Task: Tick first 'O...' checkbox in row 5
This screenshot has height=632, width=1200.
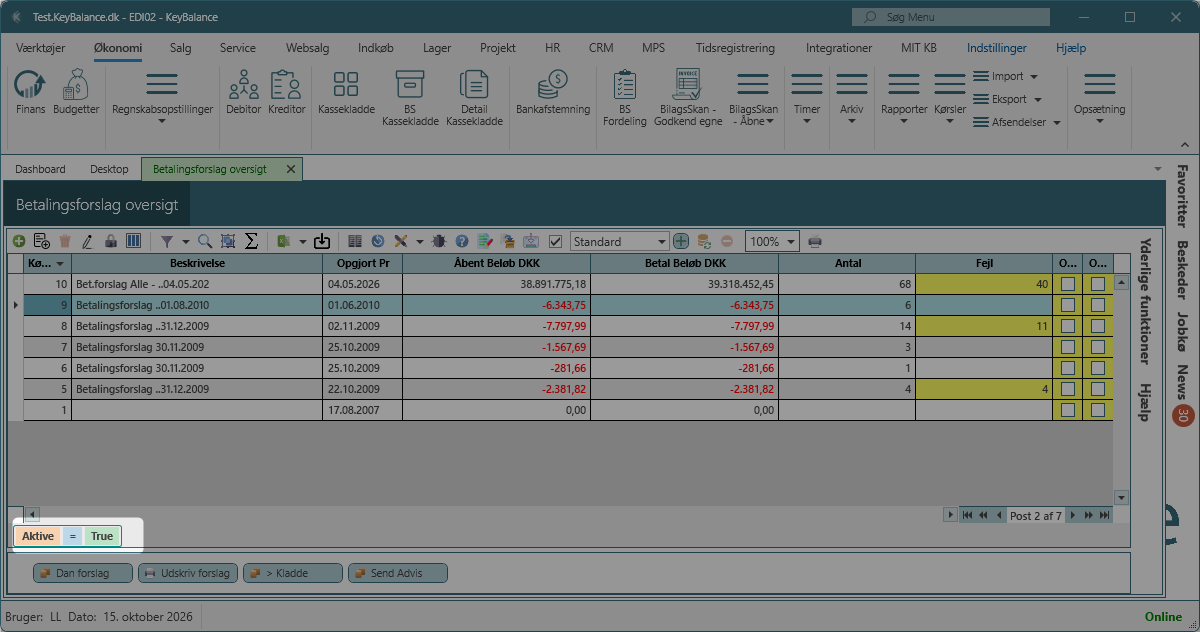Action: pyautogui.click(x=1068, y=389)
